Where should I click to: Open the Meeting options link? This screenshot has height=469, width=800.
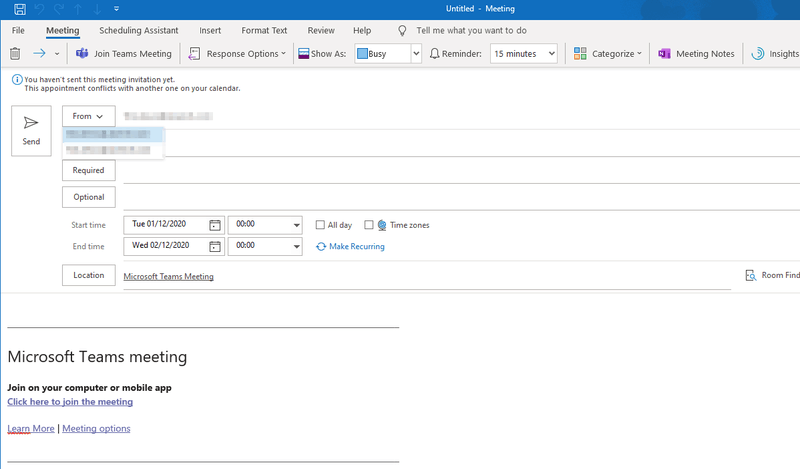click(96, 428)
